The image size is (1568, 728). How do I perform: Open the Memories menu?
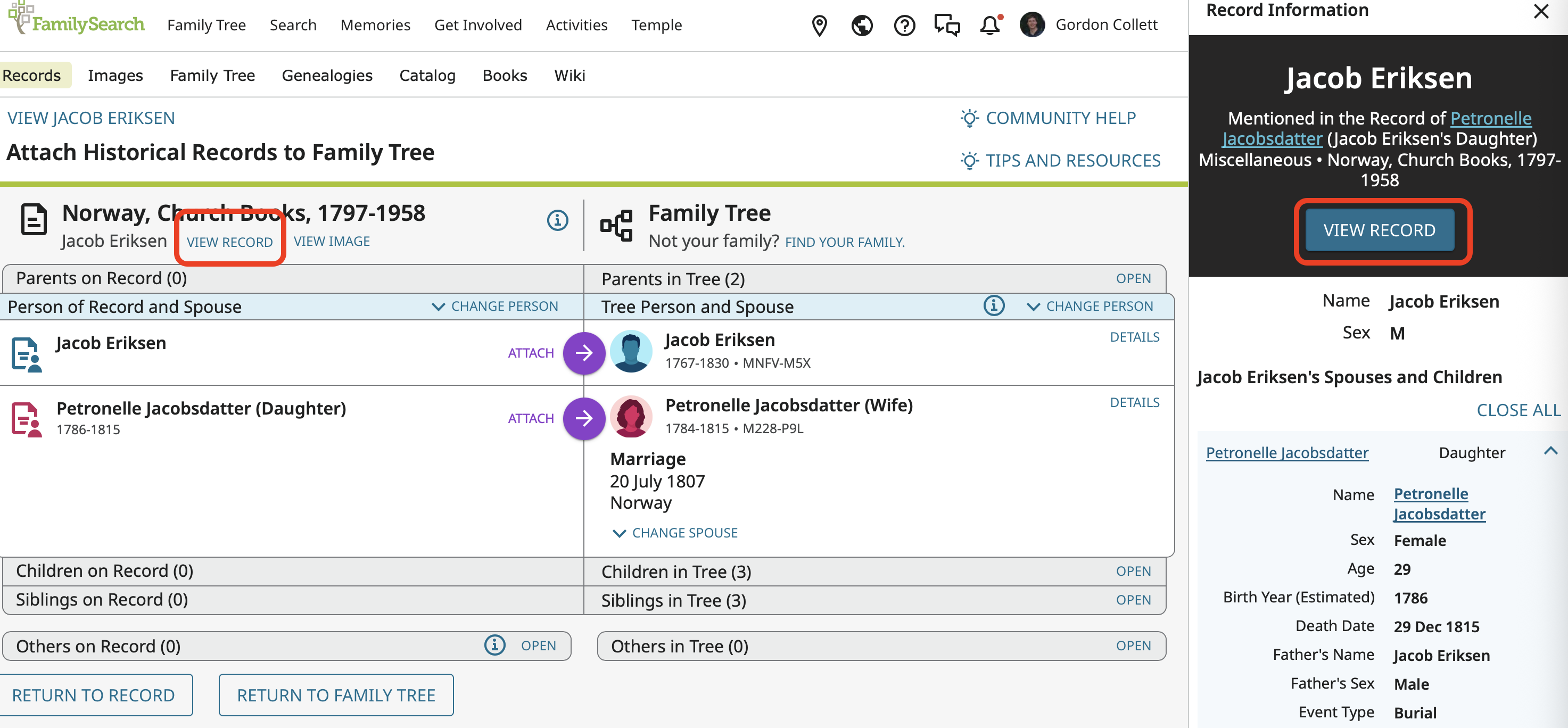(375, 25)
